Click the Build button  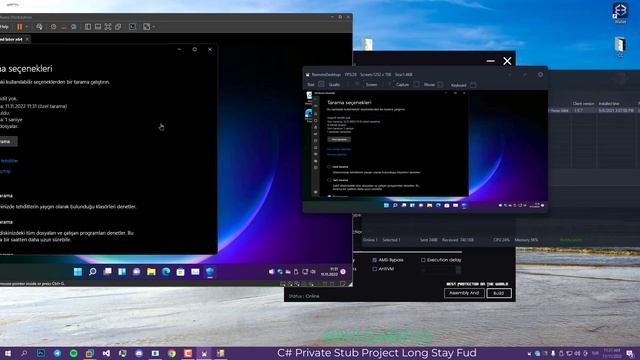tap(499, 293)
